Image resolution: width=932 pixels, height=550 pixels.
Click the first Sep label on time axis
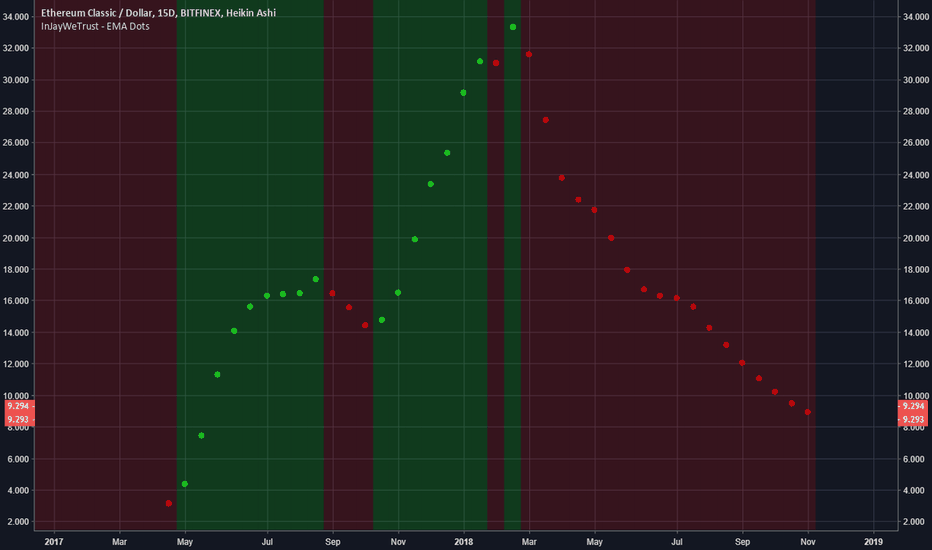333,542
